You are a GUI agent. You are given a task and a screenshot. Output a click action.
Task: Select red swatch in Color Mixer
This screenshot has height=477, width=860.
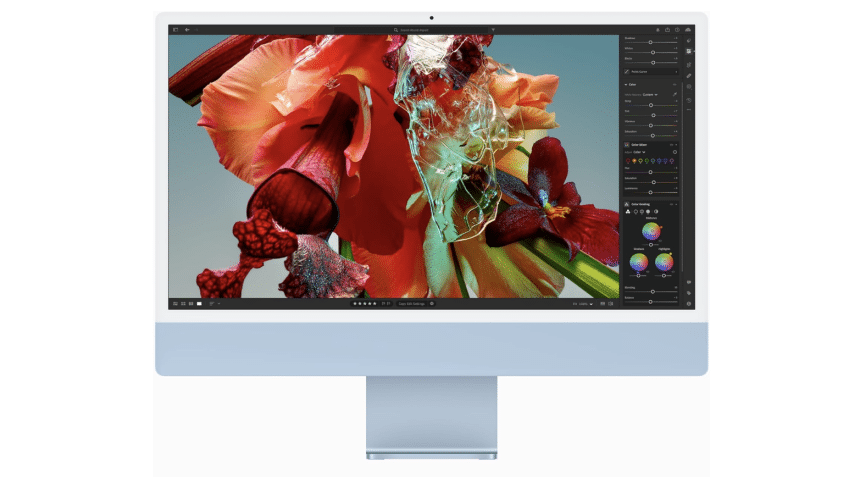(628, 161)
